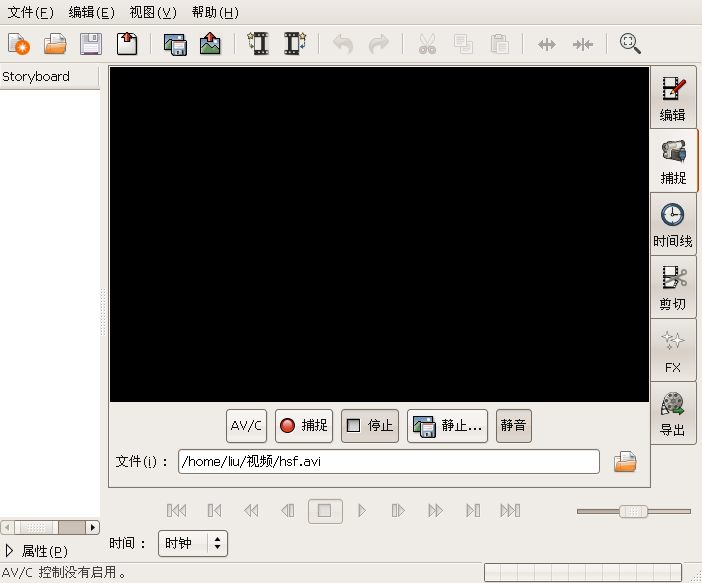The image size is (702, 583).
Task: Click the AV/C button
Action: pos(246,425)
